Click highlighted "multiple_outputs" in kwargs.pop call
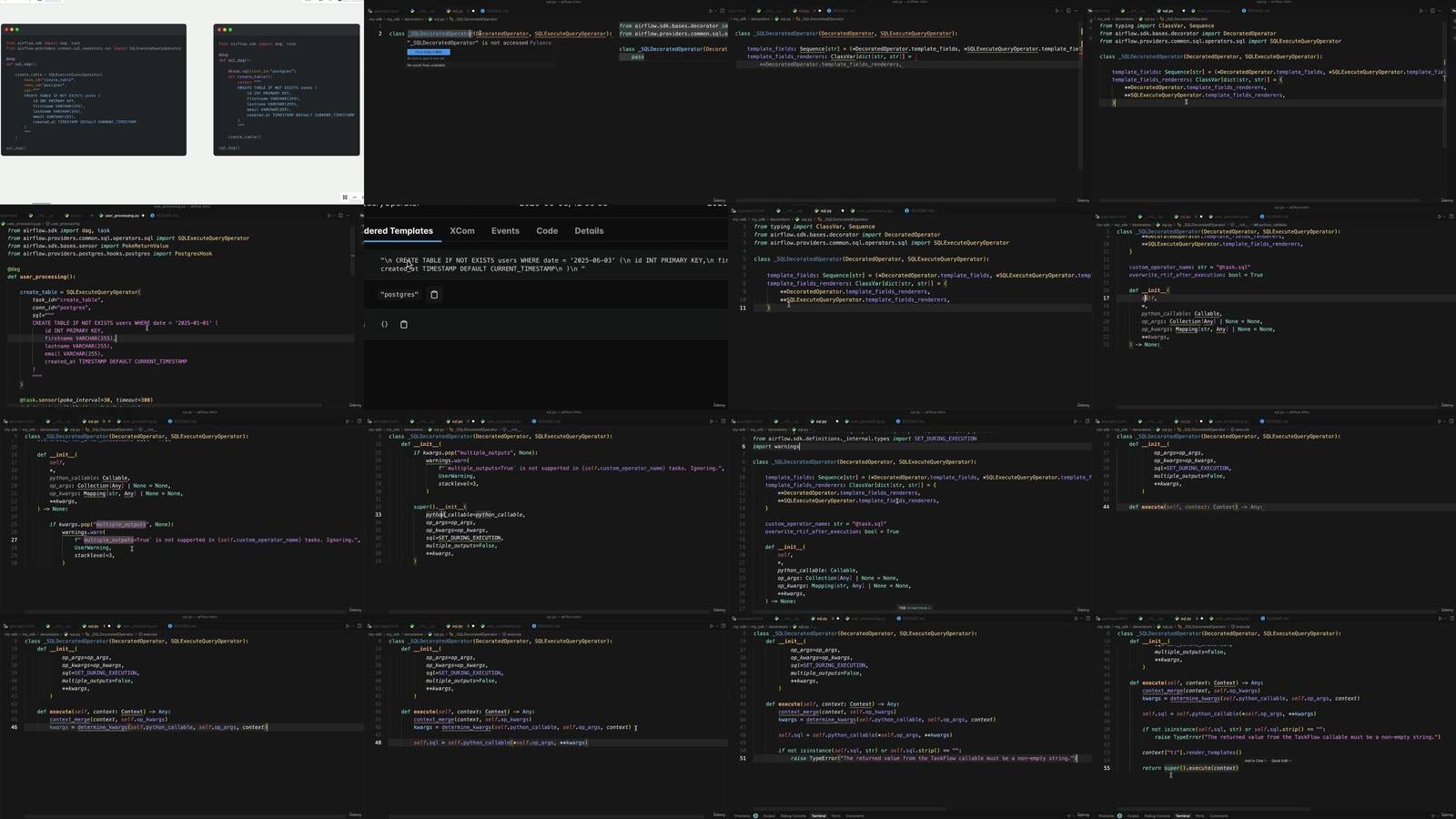Image resolution: width=1456 pixels, height=819 pixels. coord(121,524)
